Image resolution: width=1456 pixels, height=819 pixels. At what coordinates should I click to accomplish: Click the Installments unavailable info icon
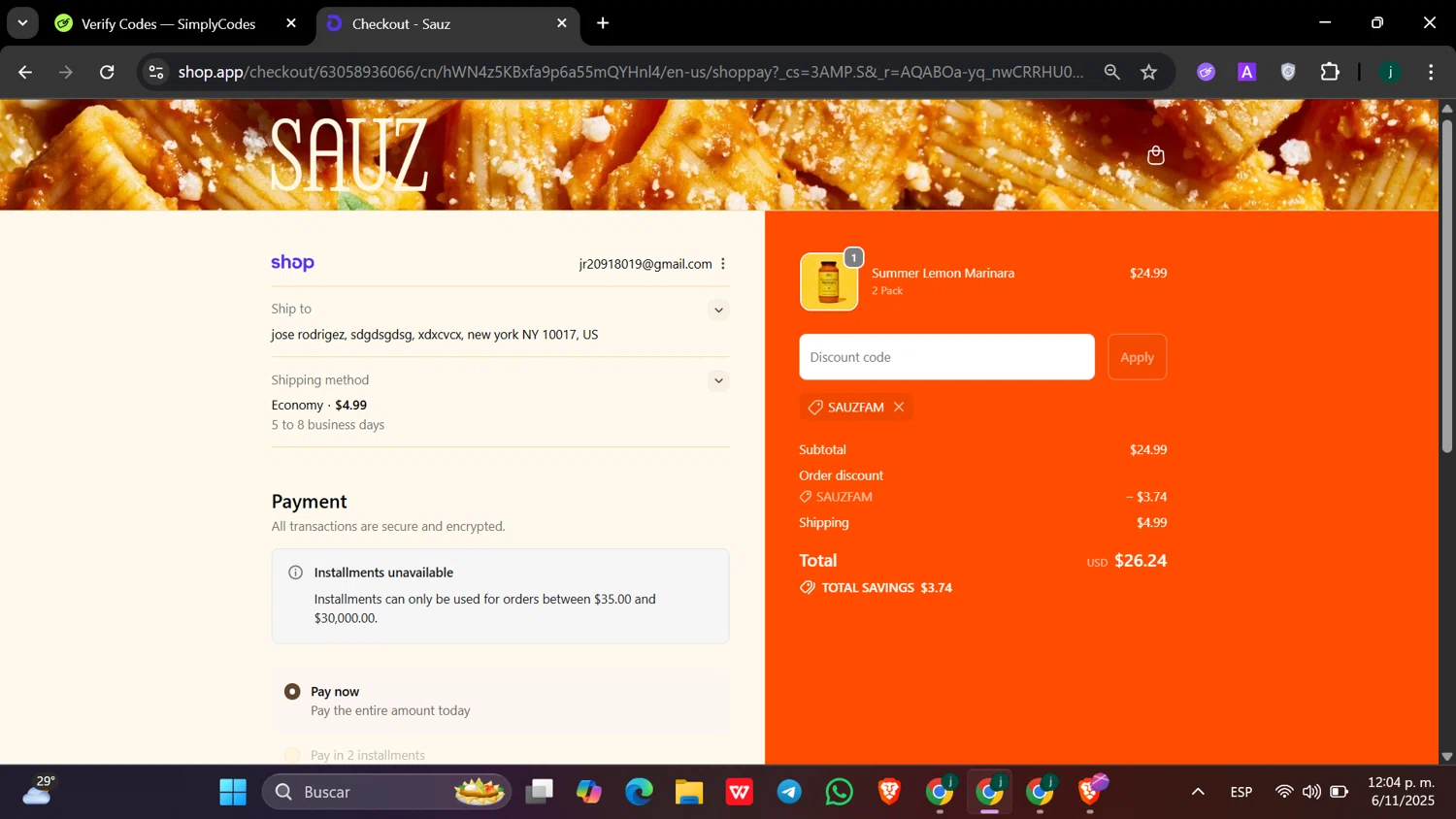click(x=296, y=573)
